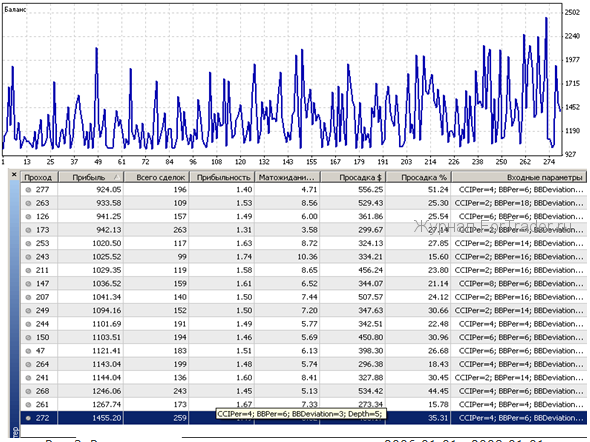Select the row with profit 1094.16
Screen dimensions: 590x442
pos(303,311)
